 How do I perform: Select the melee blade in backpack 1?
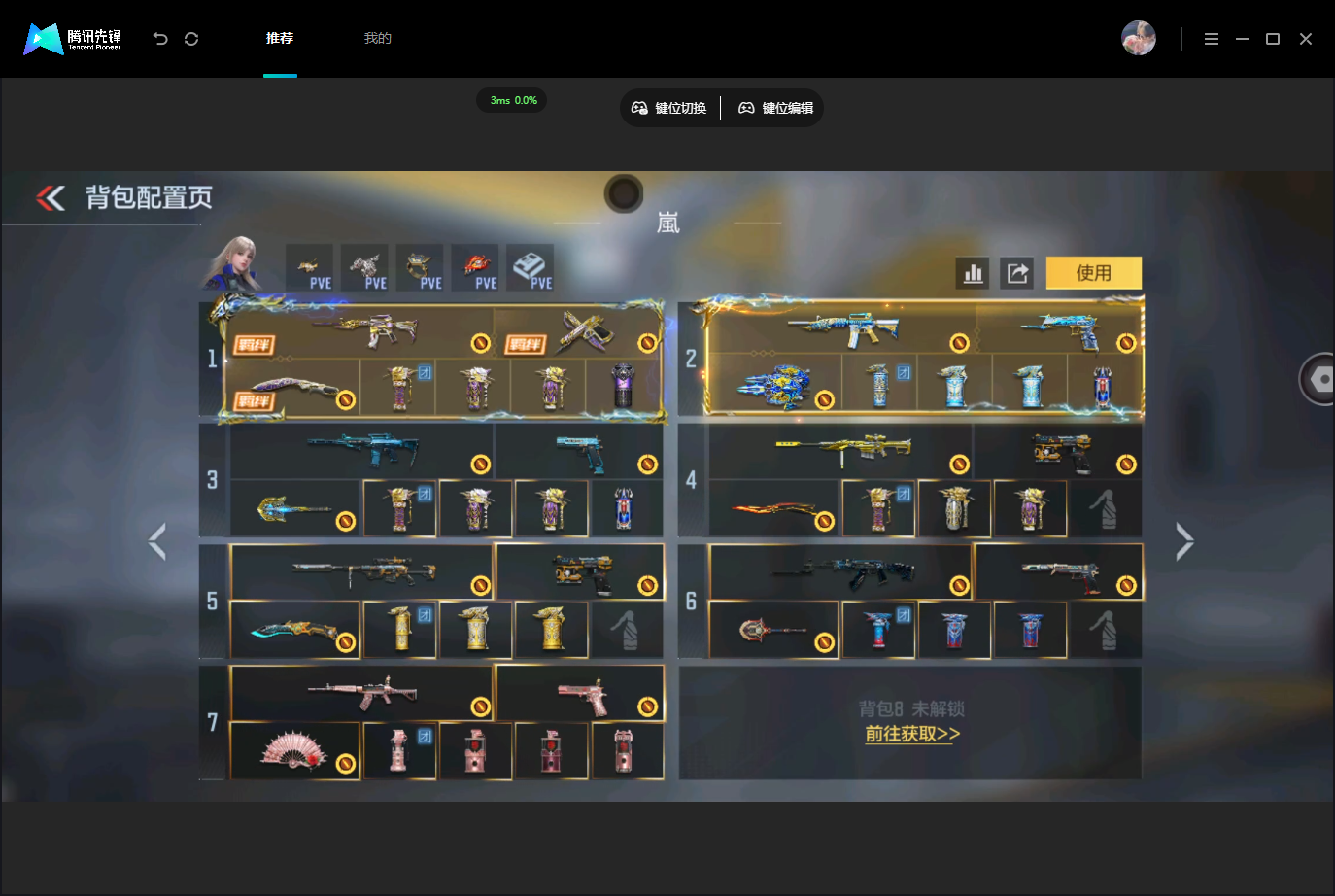(294, 387)
